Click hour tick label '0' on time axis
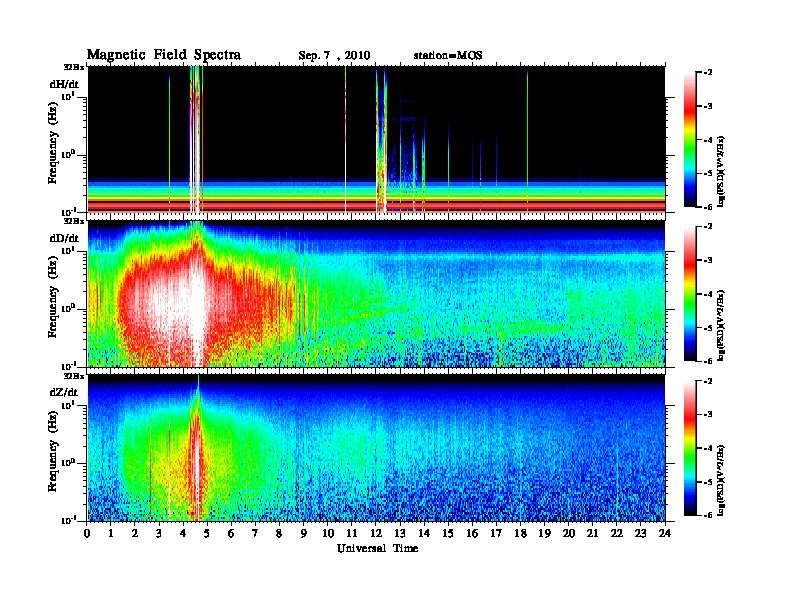The height and width of the screenshot is (612, 792). [87, 534]
